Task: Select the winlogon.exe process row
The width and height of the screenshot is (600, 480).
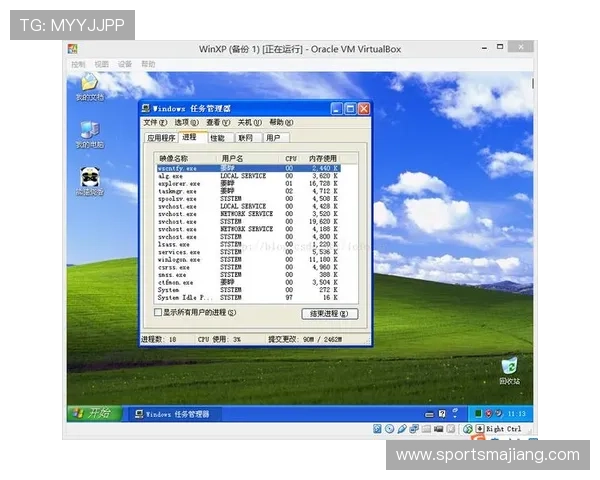Action: tap(248, 260)
